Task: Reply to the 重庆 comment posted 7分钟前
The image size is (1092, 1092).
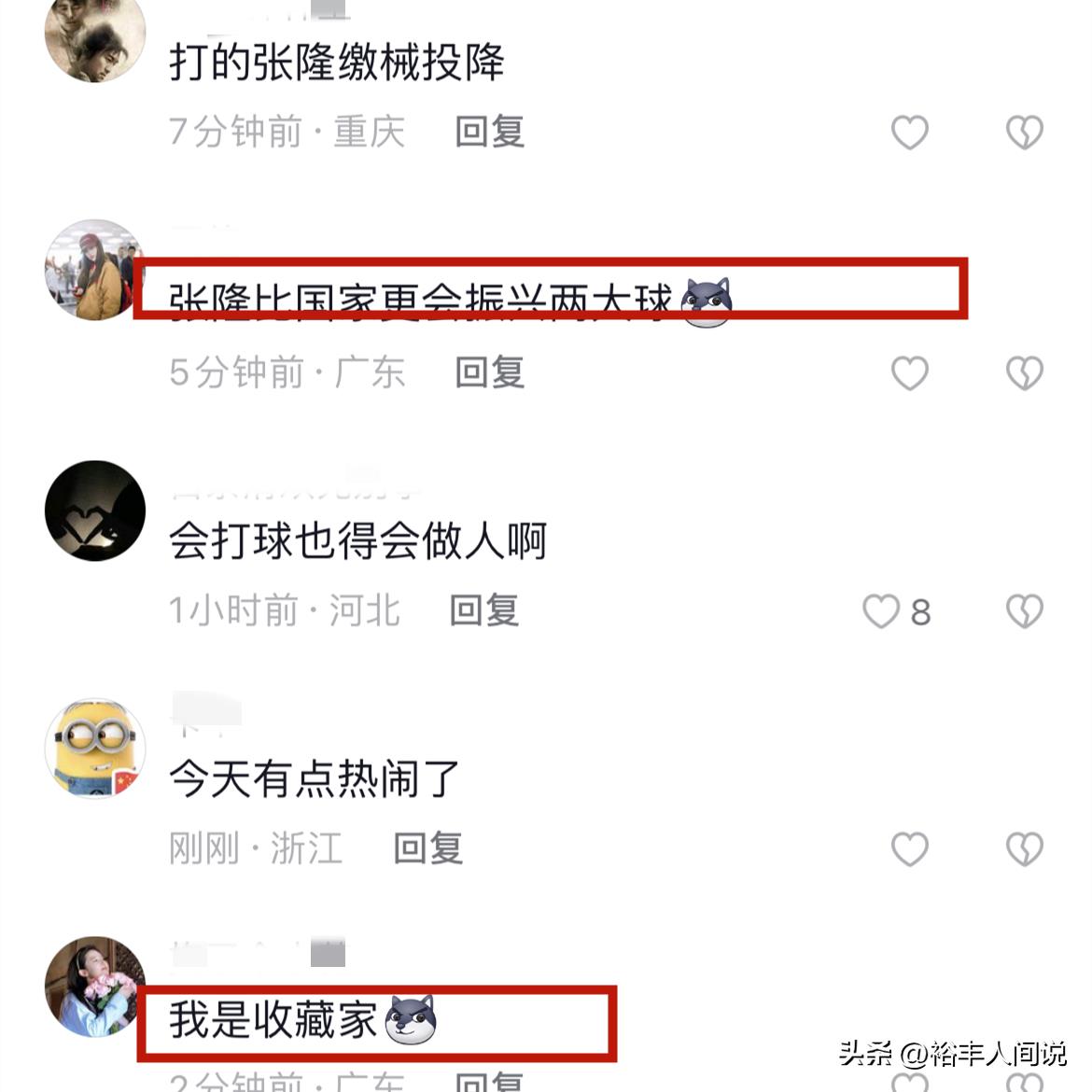Action: 490,132
